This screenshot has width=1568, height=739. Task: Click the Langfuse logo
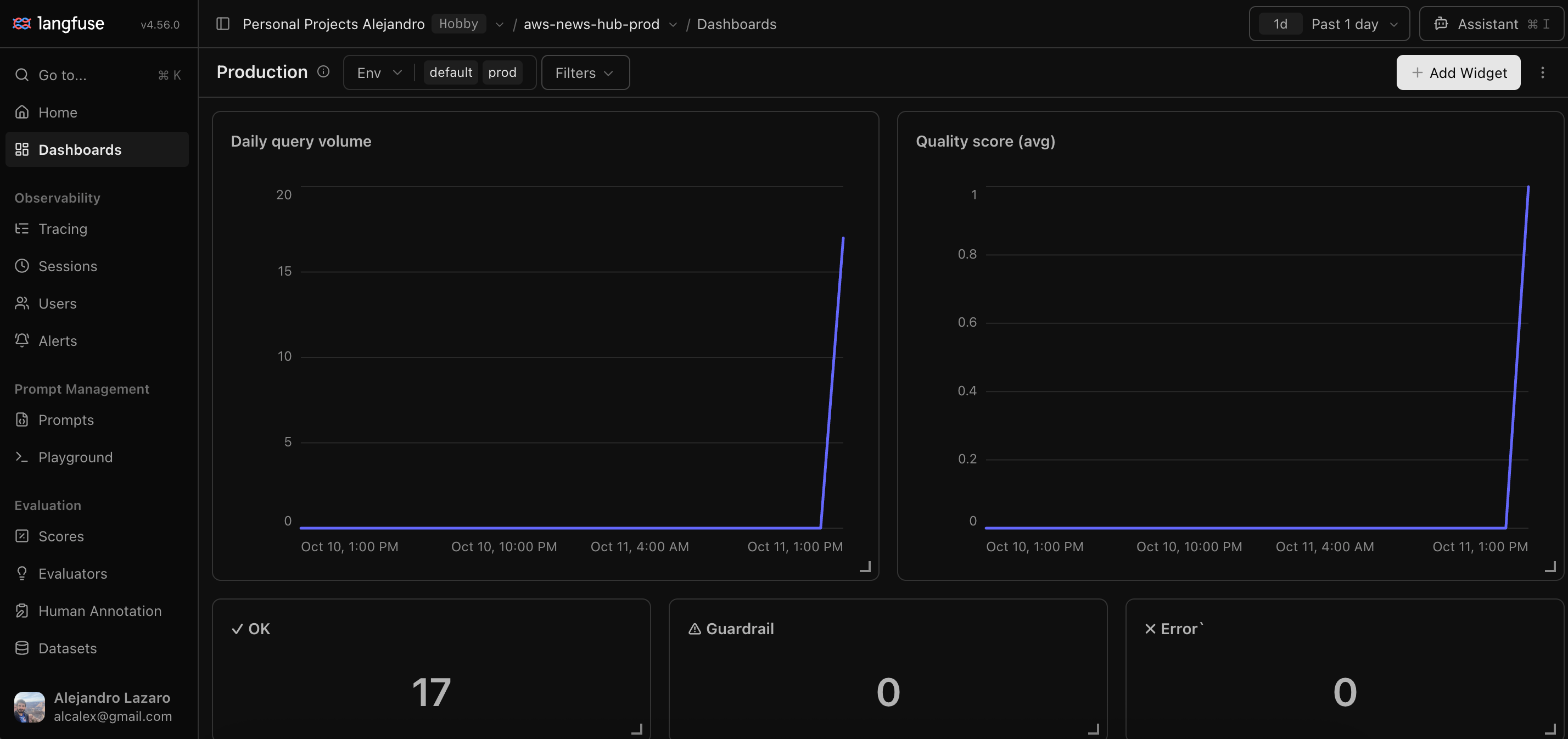point(58,24)
